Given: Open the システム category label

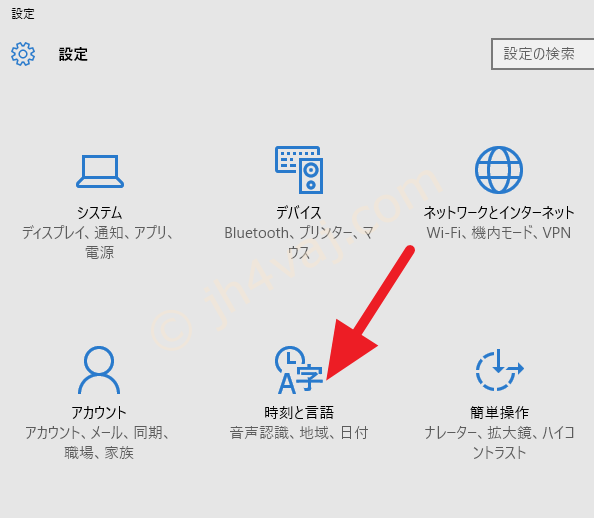Looking at the screenshot, I should pyautogui.click(x=100, y=213).
